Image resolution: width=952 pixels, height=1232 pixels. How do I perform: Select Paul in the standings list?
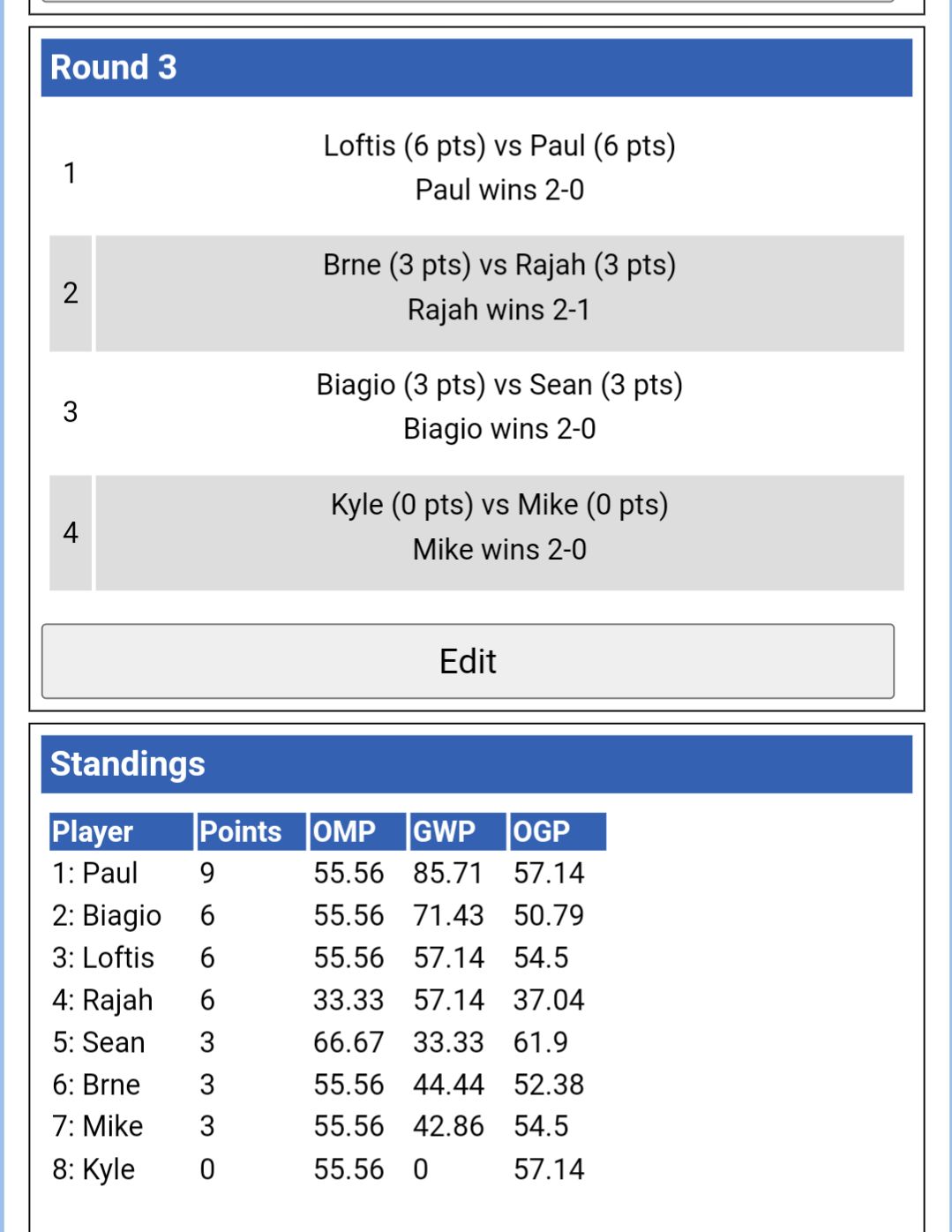pyautogui.click(x=106, y=874)
